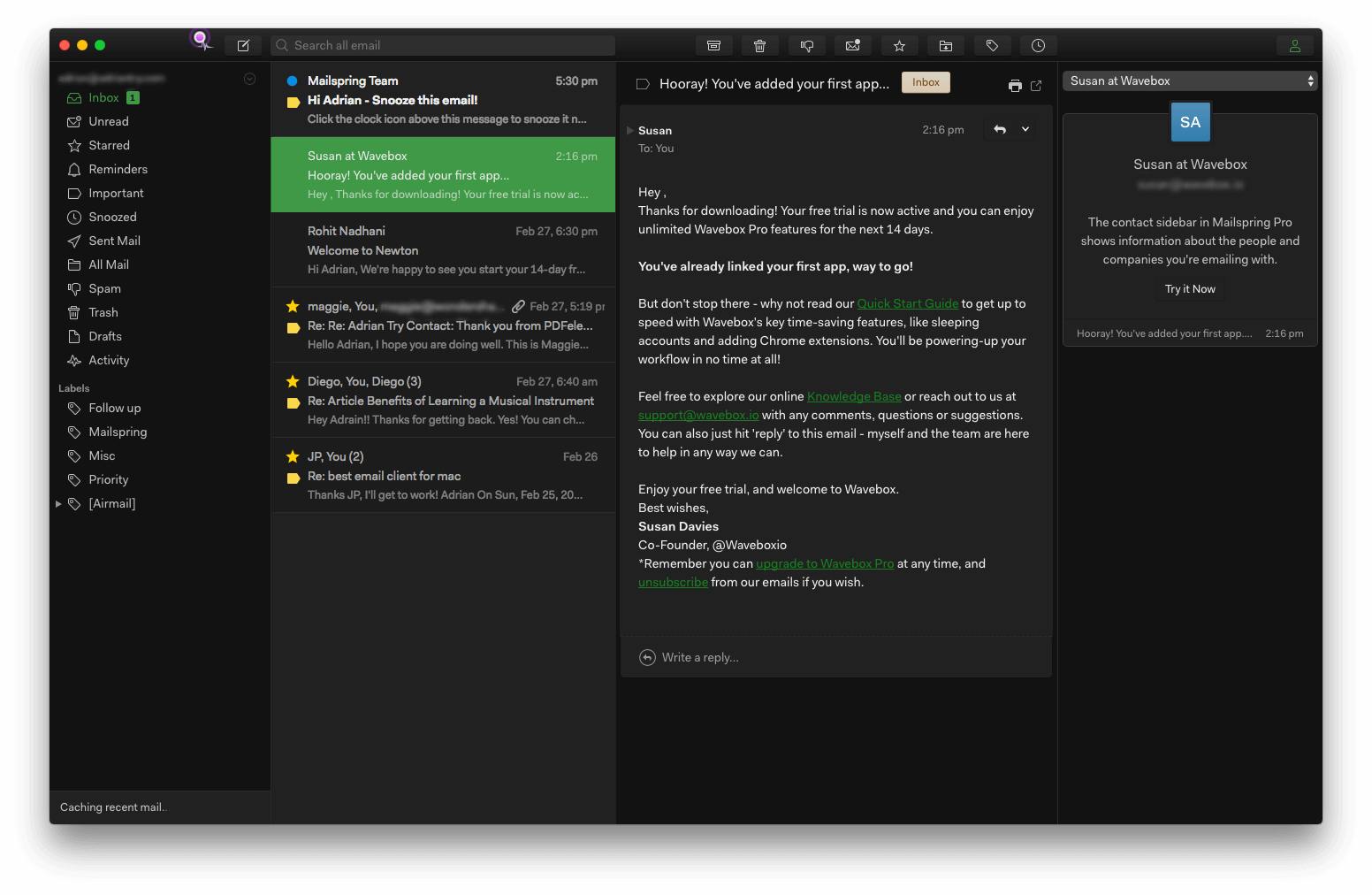The height and width of the screenshot is (895, 1372).
Task: Open message actions chevron next to reply
Action: coord(1025,129)
